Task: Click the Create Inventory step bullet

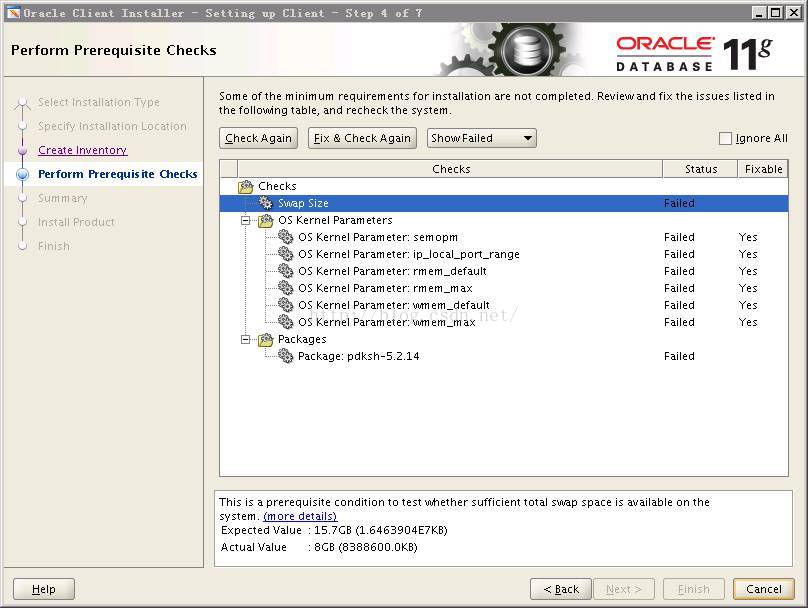Action: pos(22,150)
